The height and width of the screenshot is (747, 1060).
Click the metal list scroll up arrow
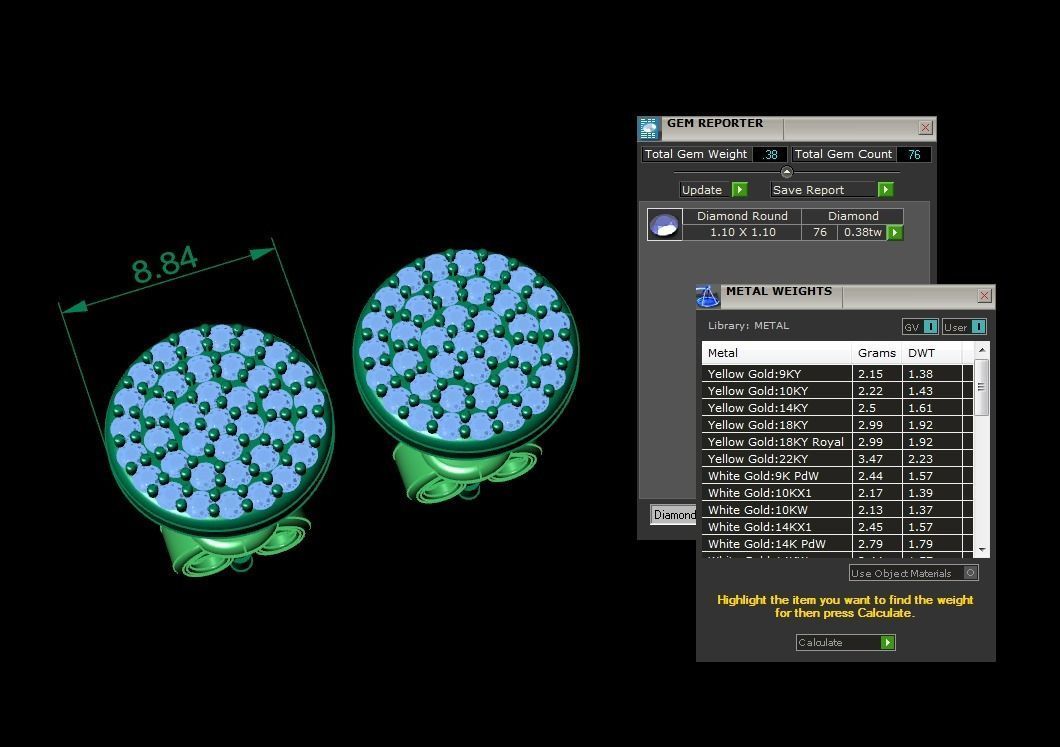point(982,350)
